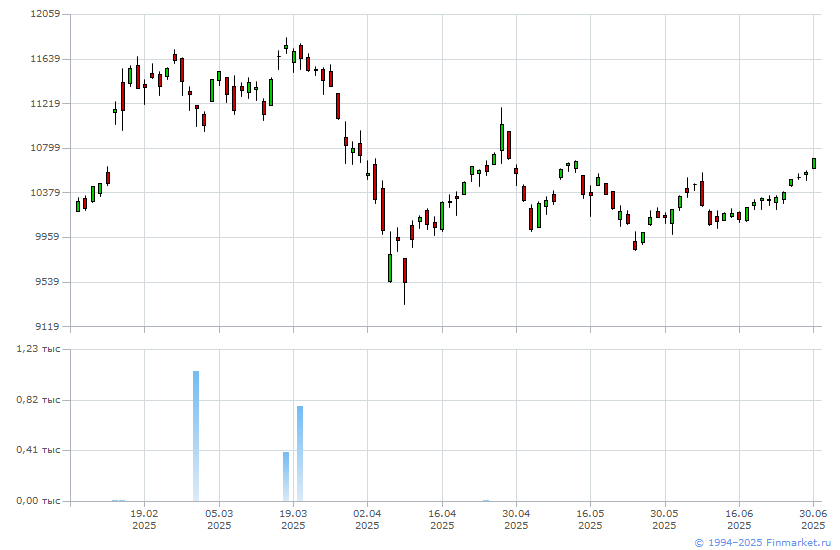This screenshot has height=550, width=840.
Task: Click the 1,23 тыс volume label
Action: (38, 349)
